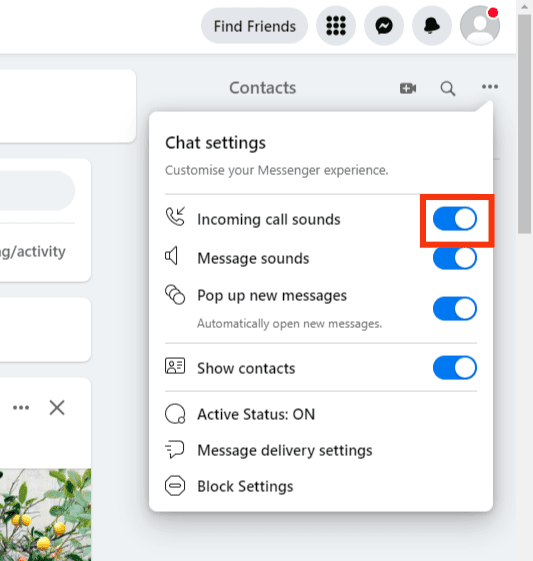This screenshot has width=533, height=561.
Task: Toggle Message sounds switch
Action: [455, 258]
